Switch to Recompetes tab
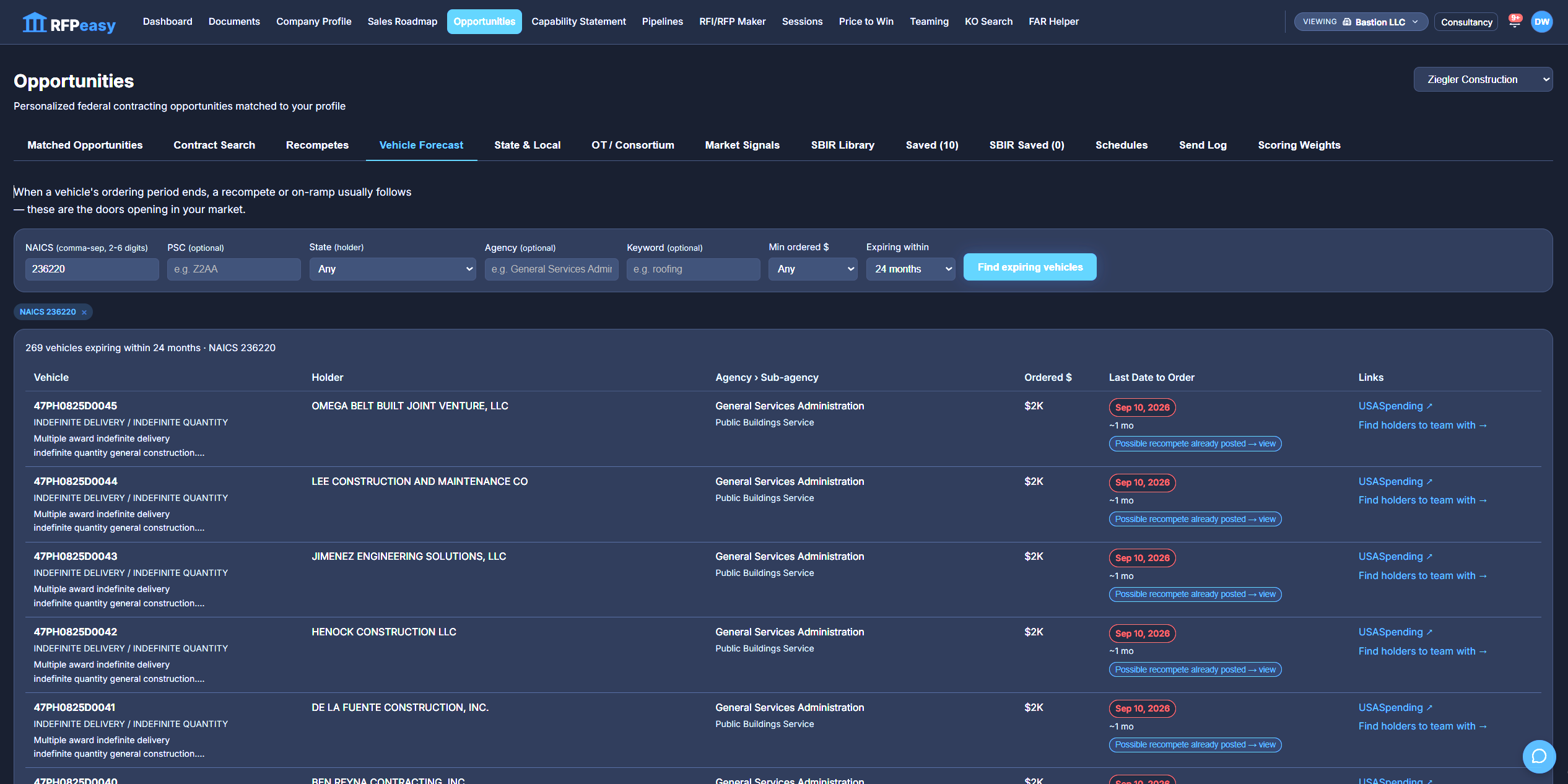The width and height of the screenshot is (1568, 784). pyautogui.click(x=317, y=145)
